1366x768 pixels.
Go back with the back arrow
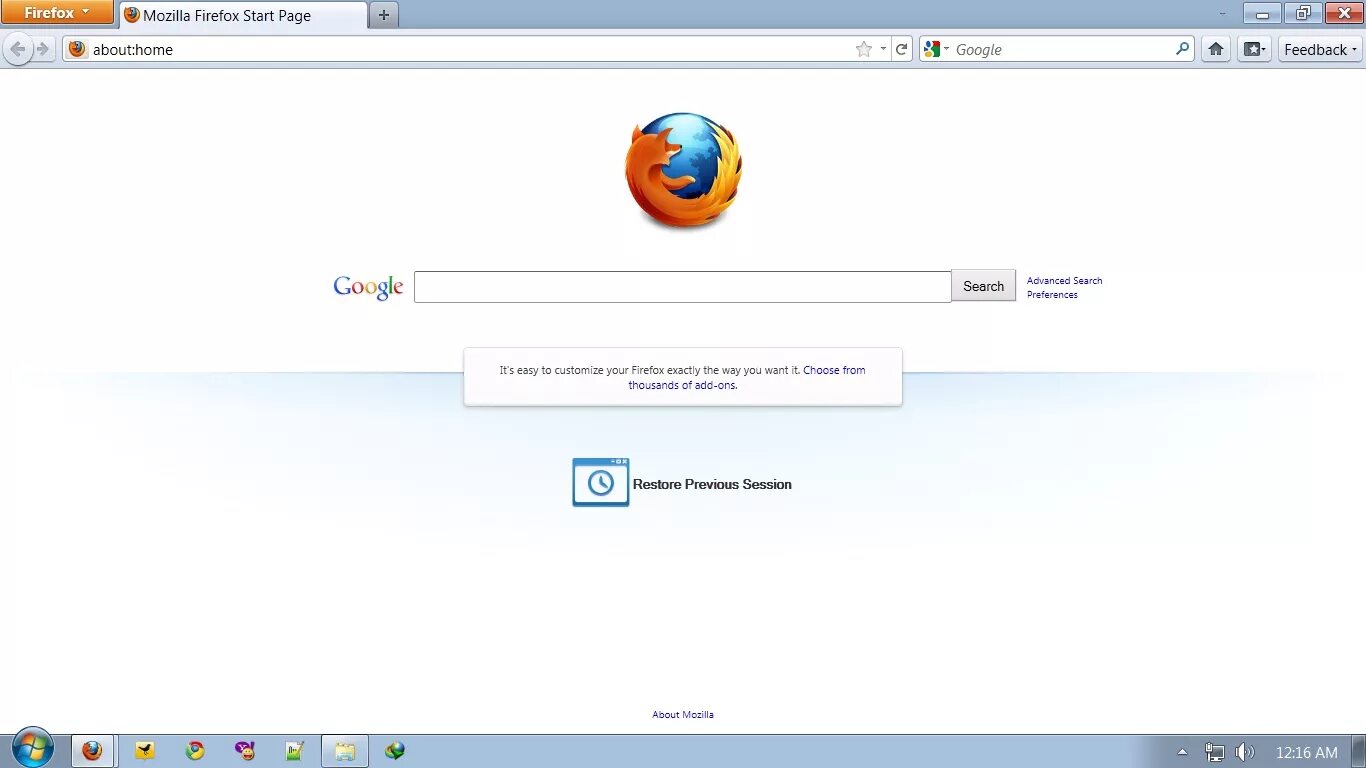click(17, 49)
